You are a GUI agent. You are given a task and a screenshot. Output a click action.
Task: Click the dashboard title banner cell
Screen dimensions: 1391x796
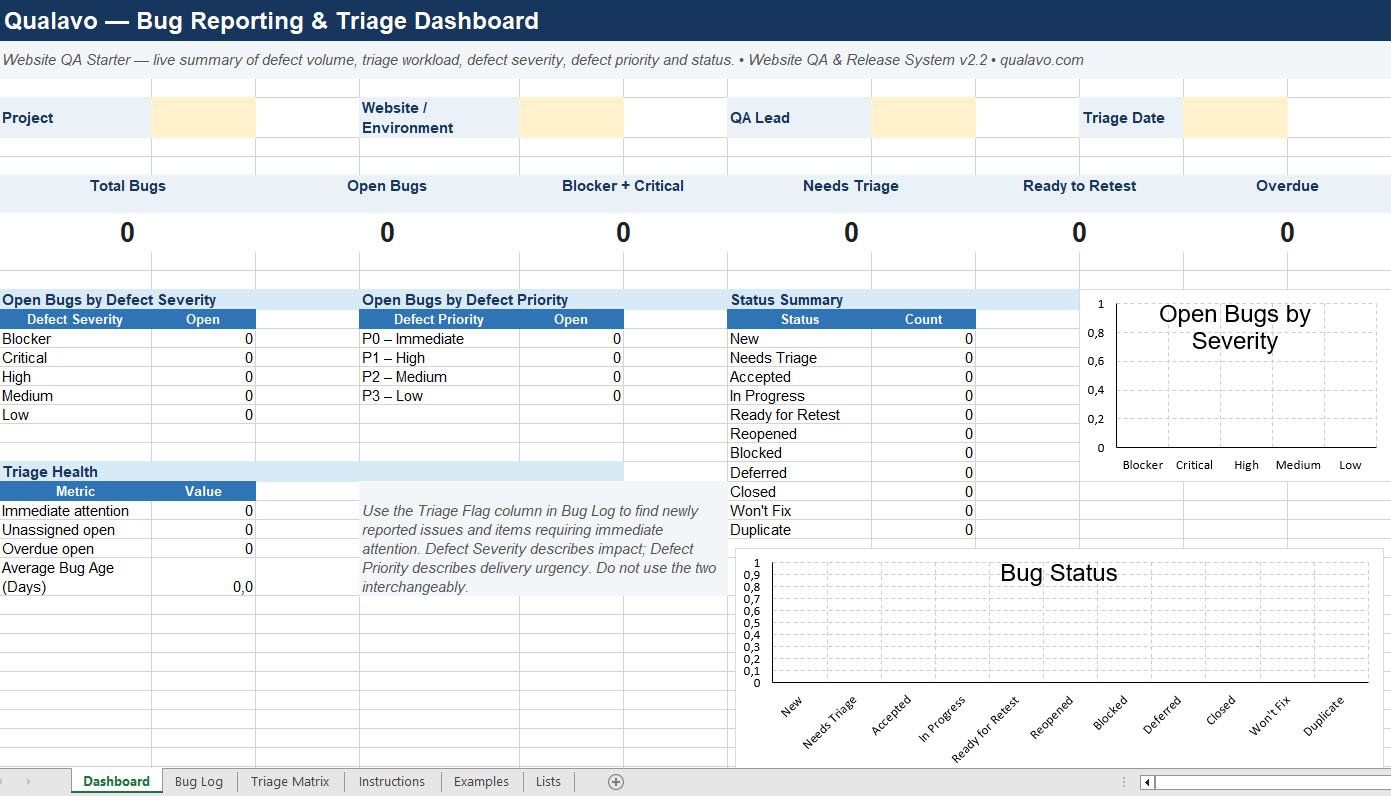pyautogui.click(x=695, y=20)
